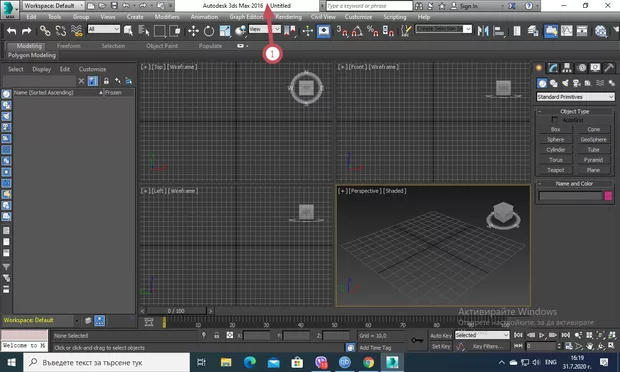This screenshot has width=620, height=372.
Task: Collapse the Object Type rollout
Action: [x=575, y=111]
